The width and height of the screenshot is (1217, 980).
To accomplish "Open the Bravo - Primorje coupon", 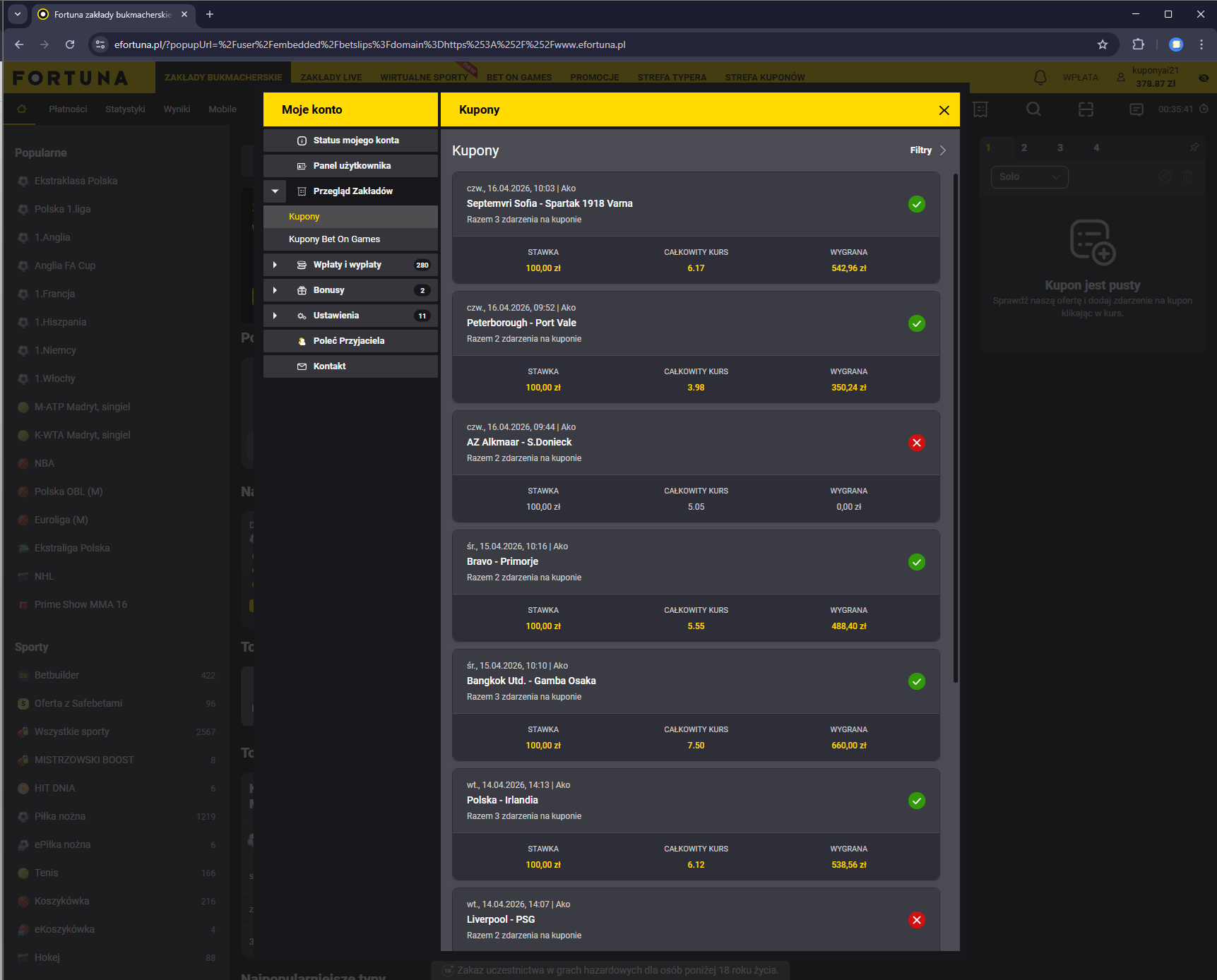I will point(696,586).
